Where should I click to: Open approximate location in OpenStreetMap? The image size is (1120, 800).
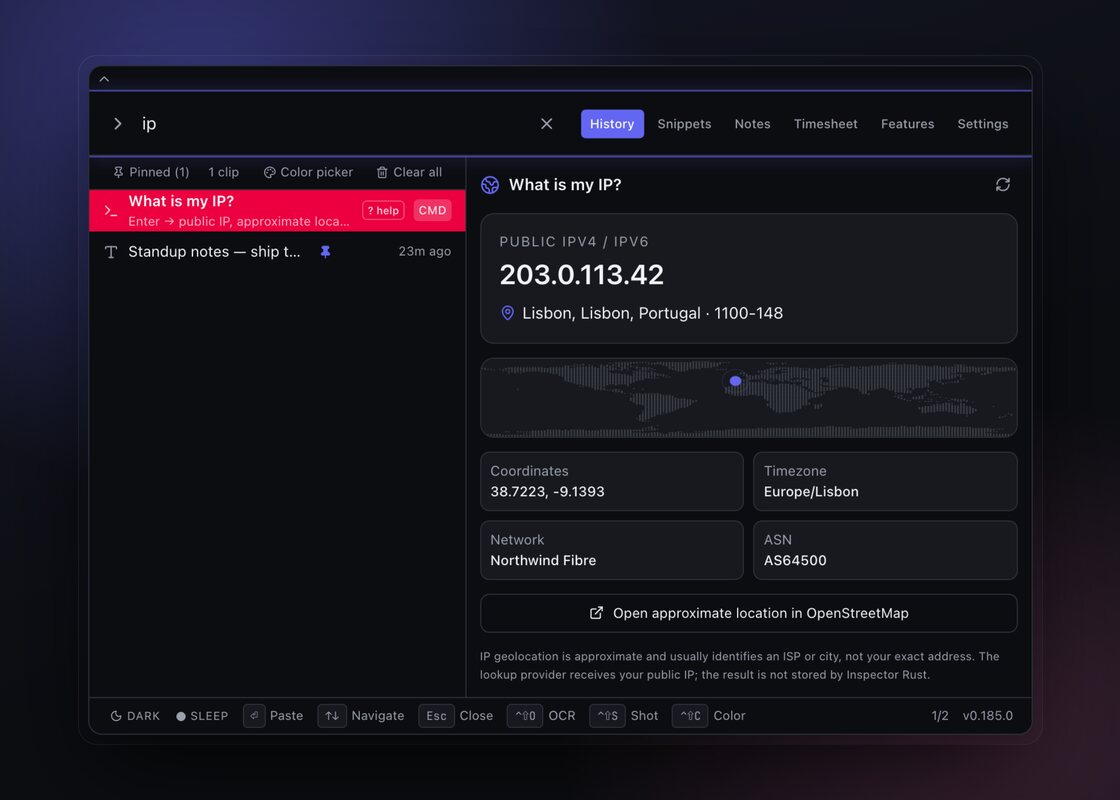point(749,613)
